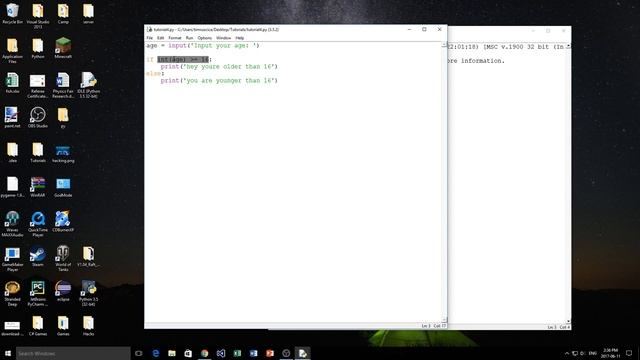Open Task View from the taskbar
This screenshot has width=640, height=360.
pos(138,353)
